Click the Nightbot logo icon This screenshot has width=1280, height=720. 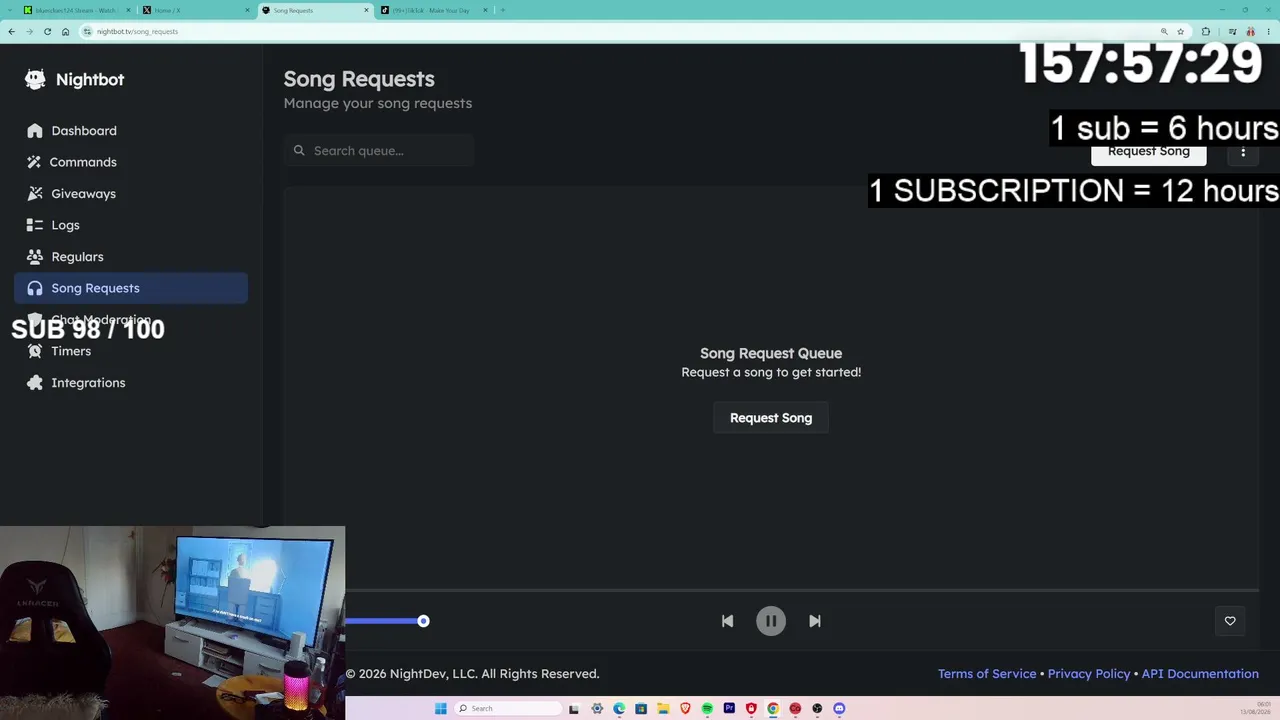pos(35,80)
